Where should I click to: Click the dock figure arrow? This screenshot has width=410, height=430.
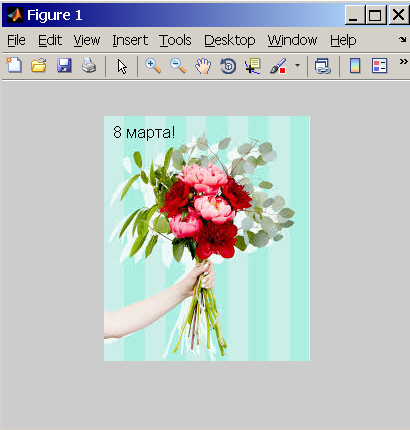coord(402,39)
